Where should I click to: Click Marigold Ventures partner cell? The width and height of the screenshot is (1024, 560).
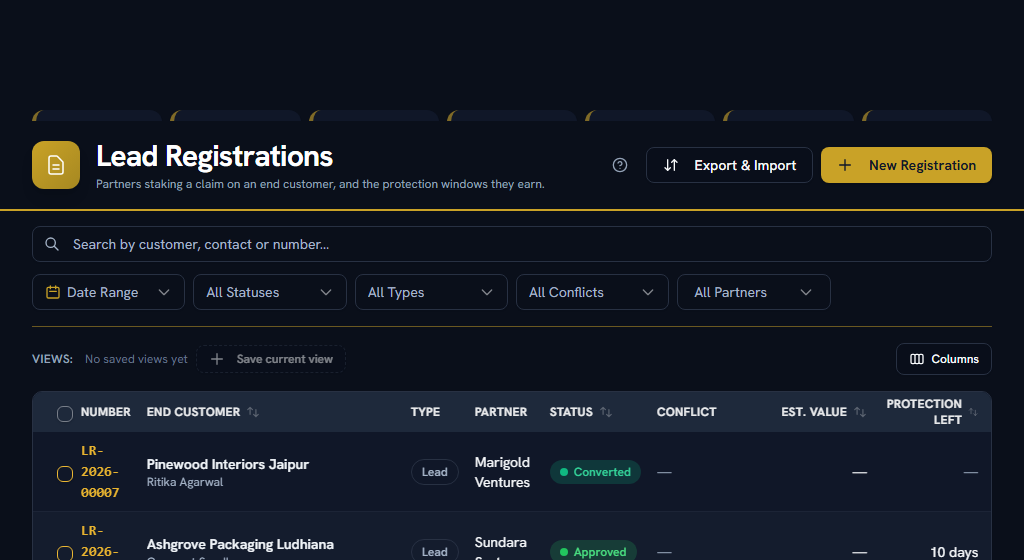[x=502, y=472]
